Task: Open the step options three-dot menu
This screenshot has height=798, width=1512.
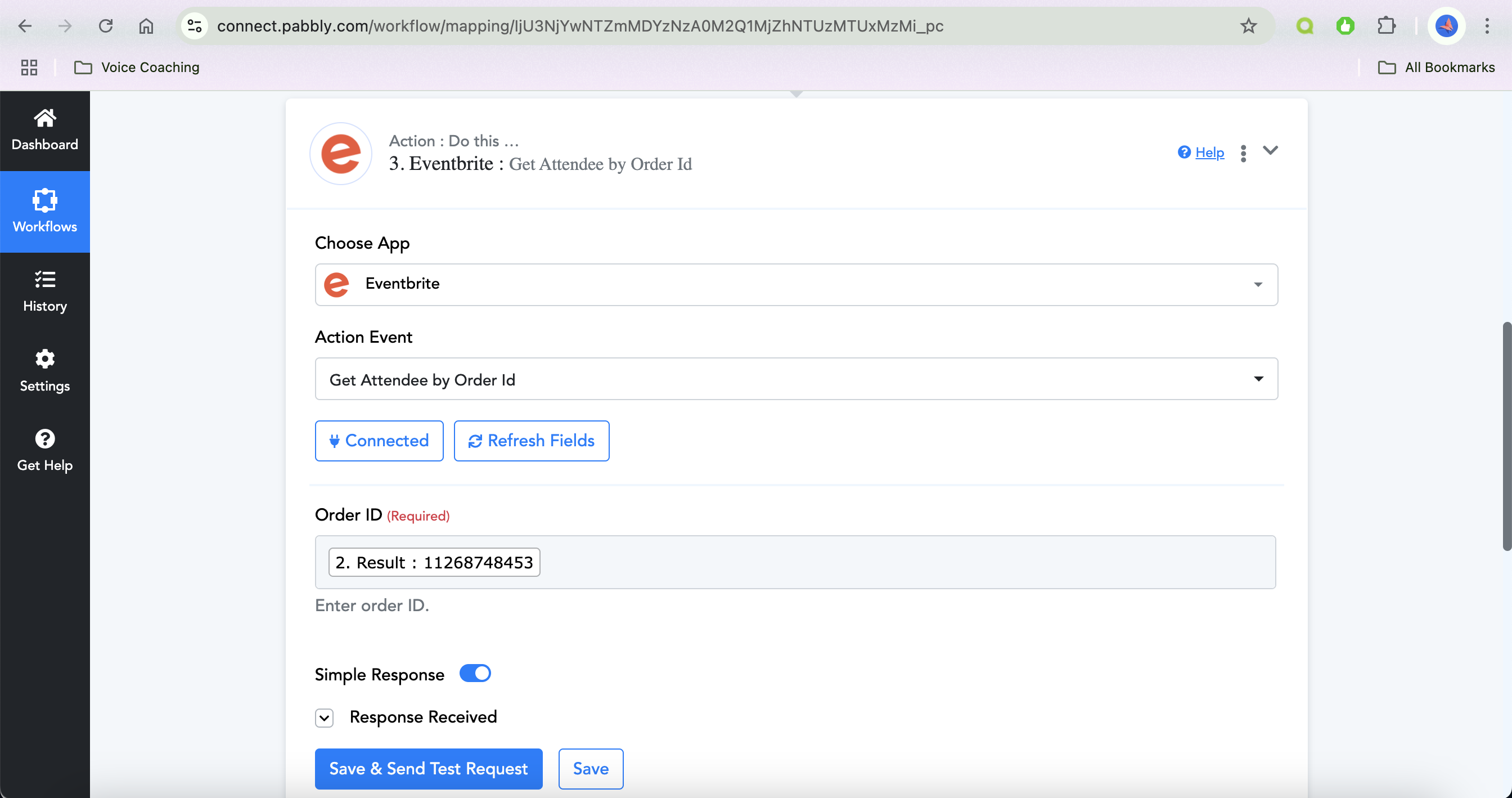Action: coord(1243,153)
